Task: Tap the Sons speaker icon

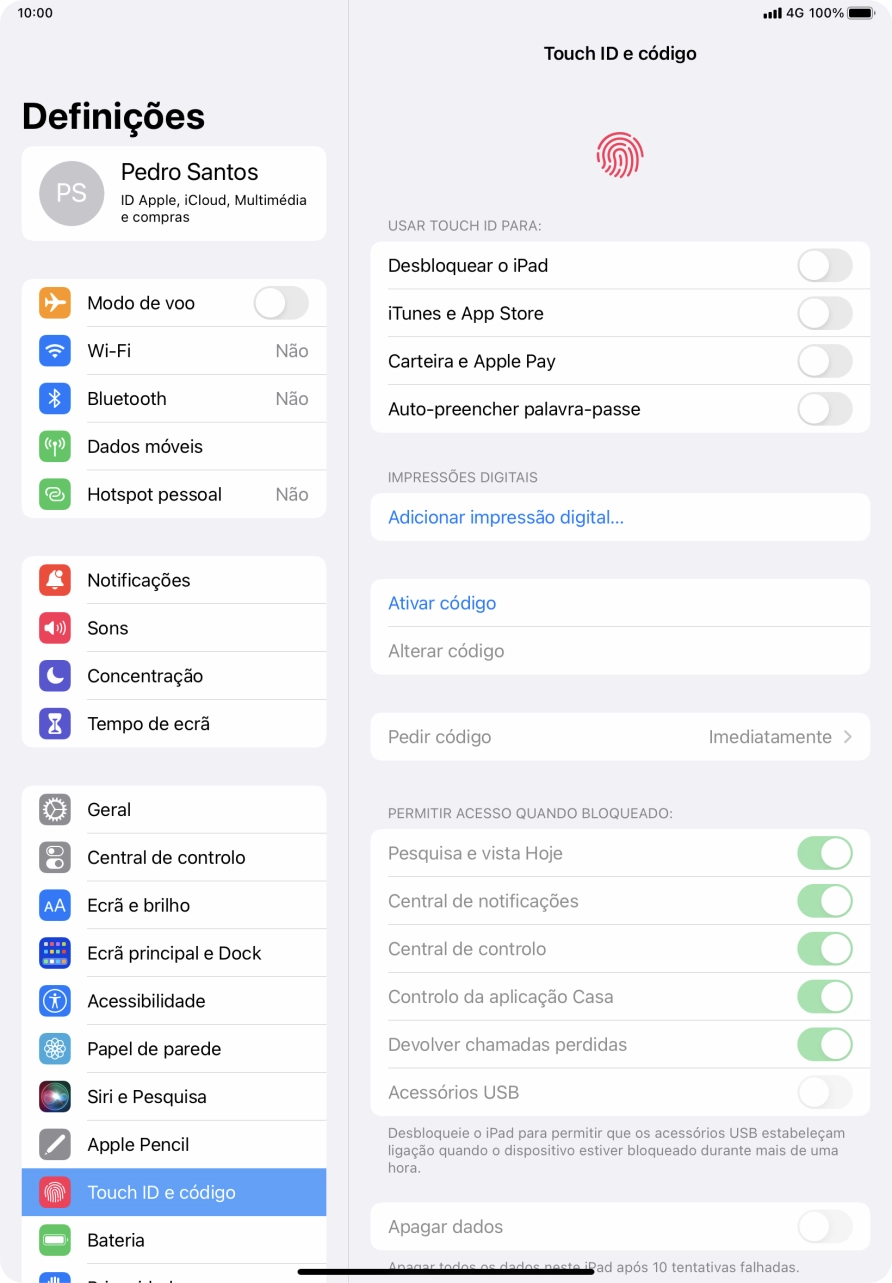Action: [55, 628]
